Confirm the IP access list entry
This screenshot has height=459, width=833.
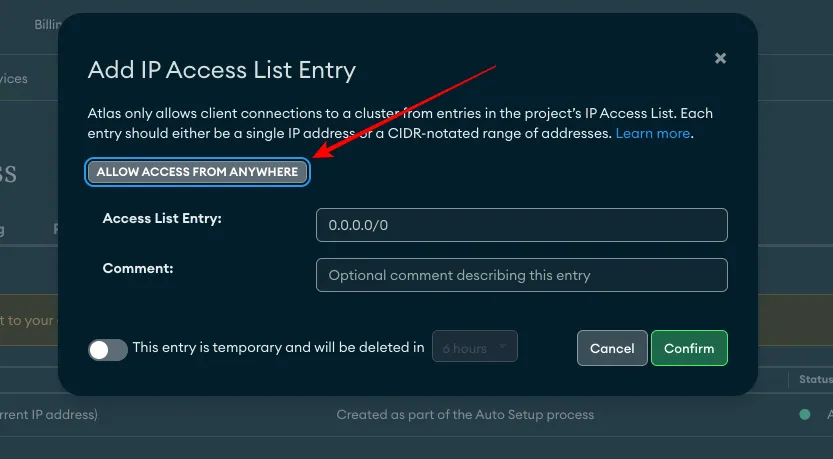click(x=689, y=348)
